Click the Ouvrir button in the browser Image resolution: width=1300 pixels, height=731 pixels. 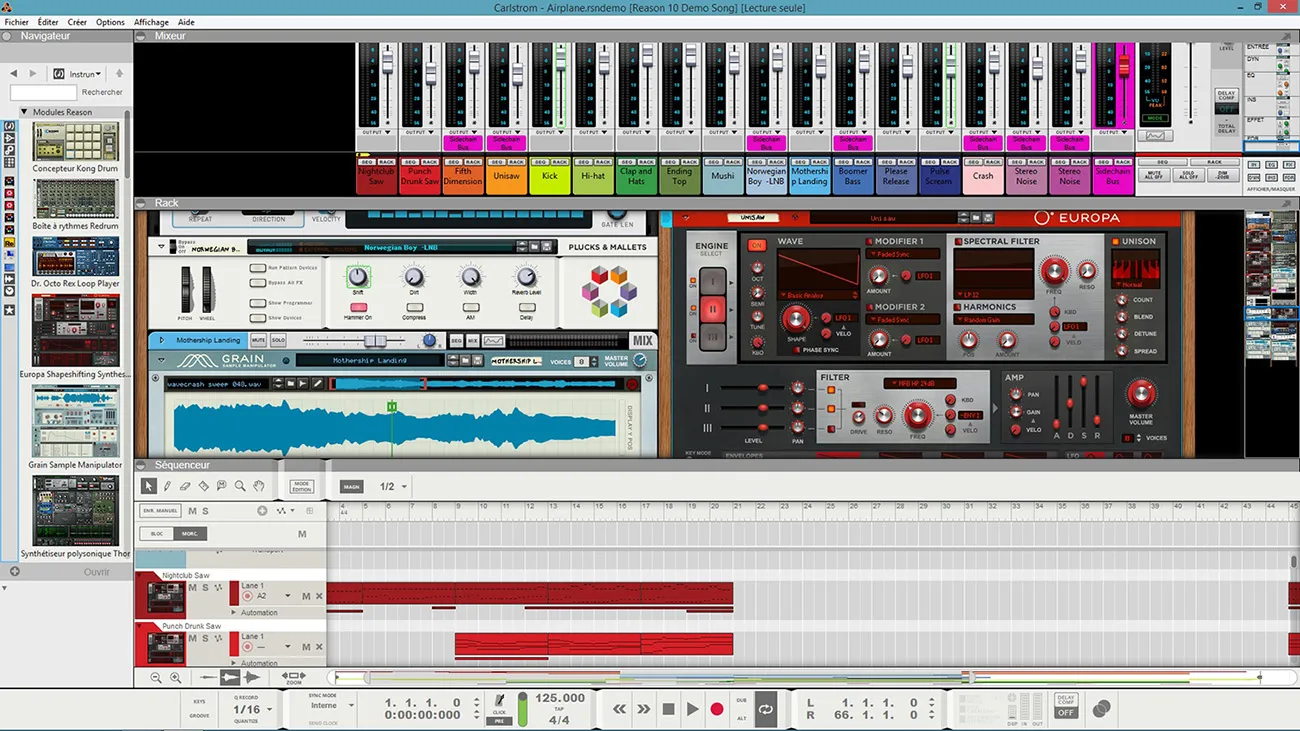(97, 572)
